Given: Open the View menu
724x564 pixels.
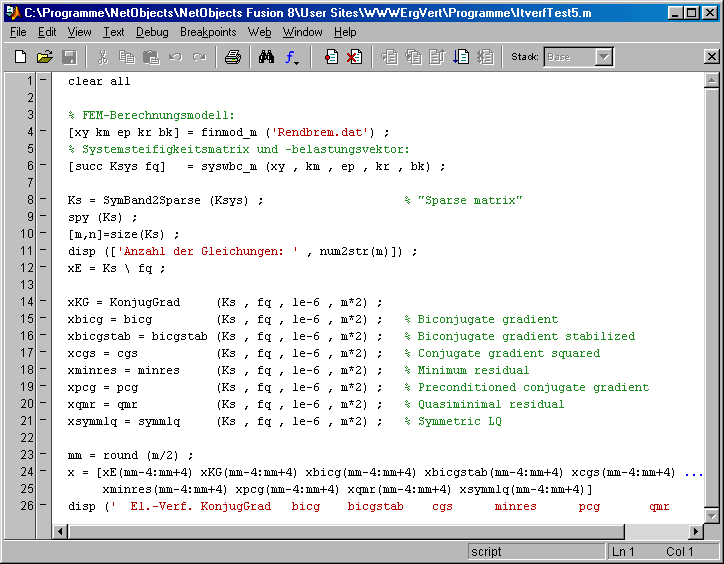Looking at the screenshot, I should point(79,32).
